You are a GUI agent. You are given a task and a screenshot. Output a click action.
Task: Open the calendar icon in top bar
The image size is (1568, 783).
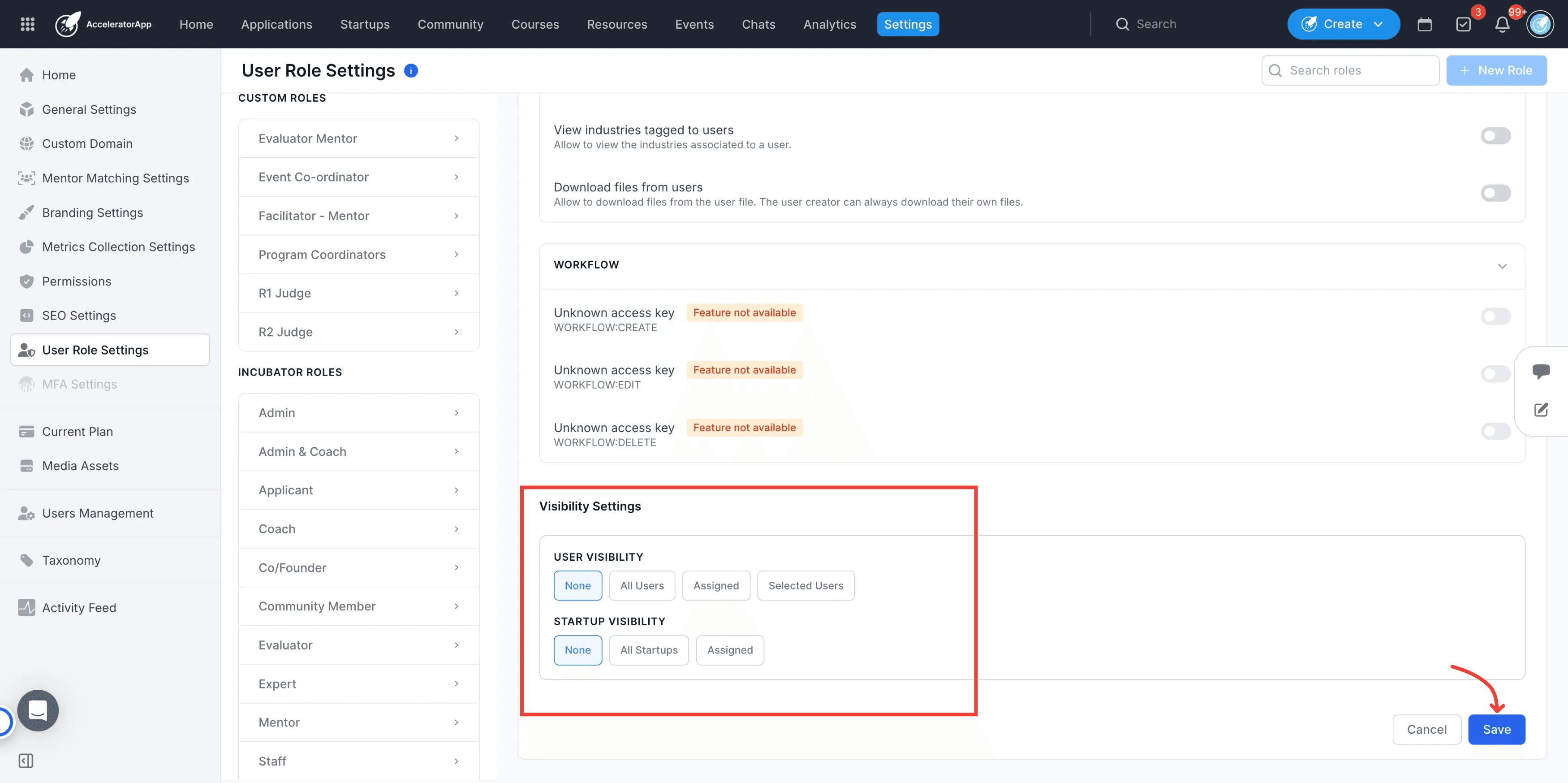pos(1424,24)
